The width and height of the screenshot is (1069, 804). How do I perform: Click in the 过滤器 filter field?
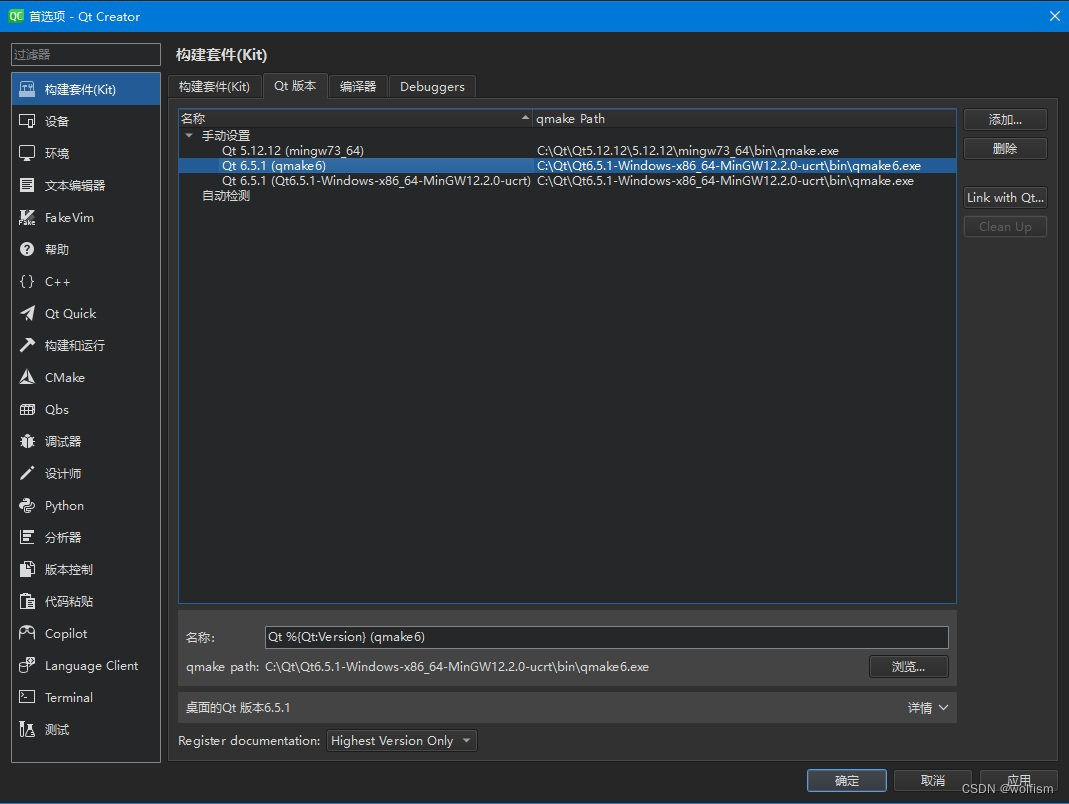click(86, 55)
